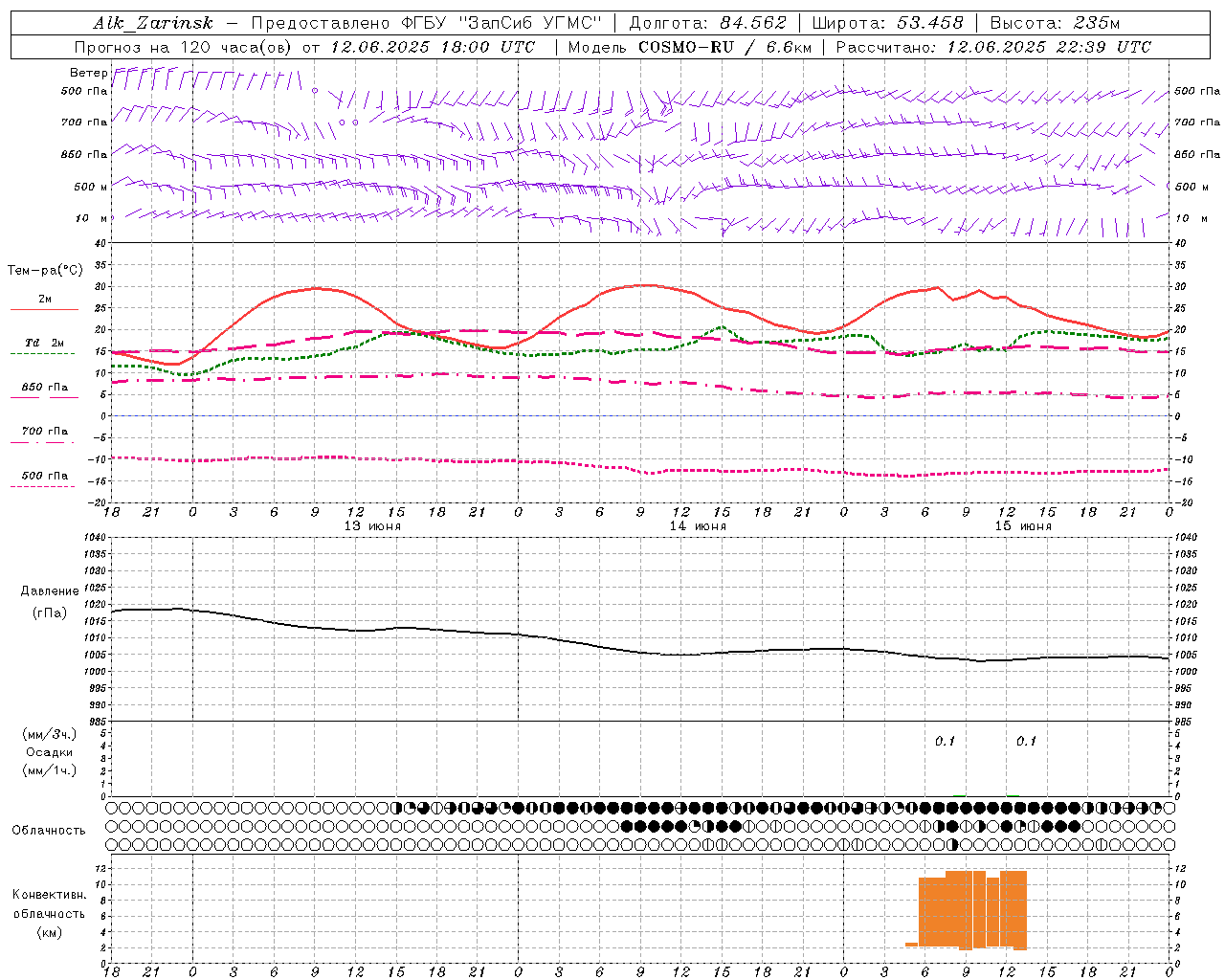The width and height of the screenshot is (1225, 980).
Task: Click the (км) unit of convective cloud panel
Action: pos(49,932)
